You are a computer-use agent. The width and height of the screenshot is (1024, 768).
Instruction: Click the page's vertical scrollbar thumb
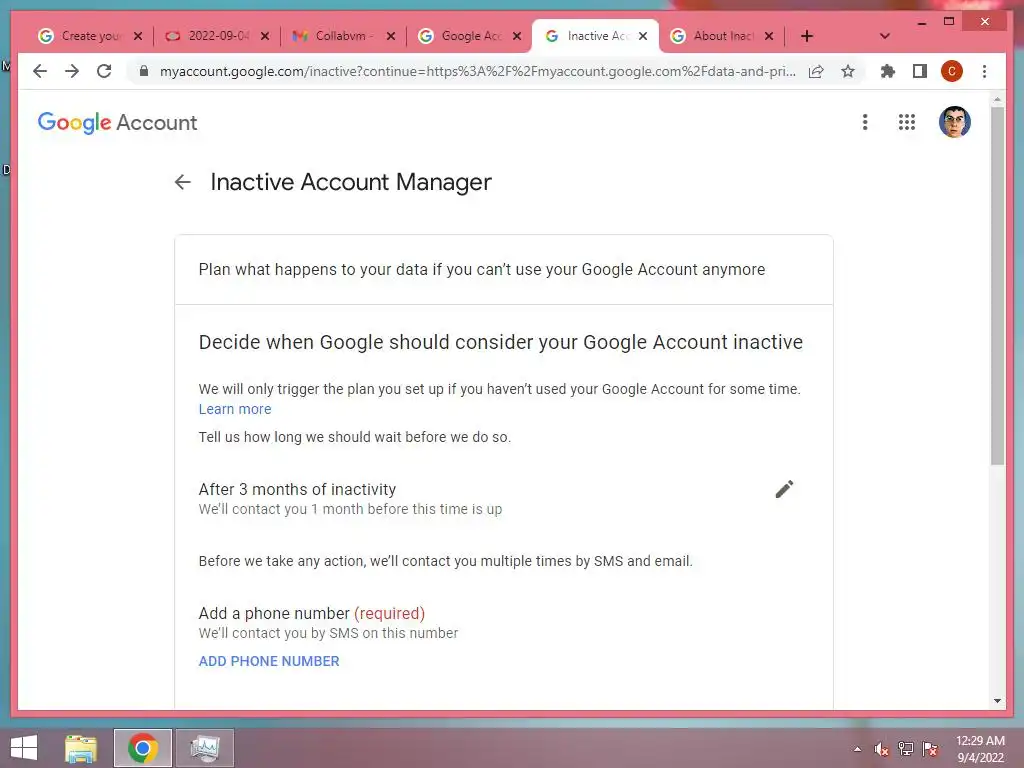997,286
